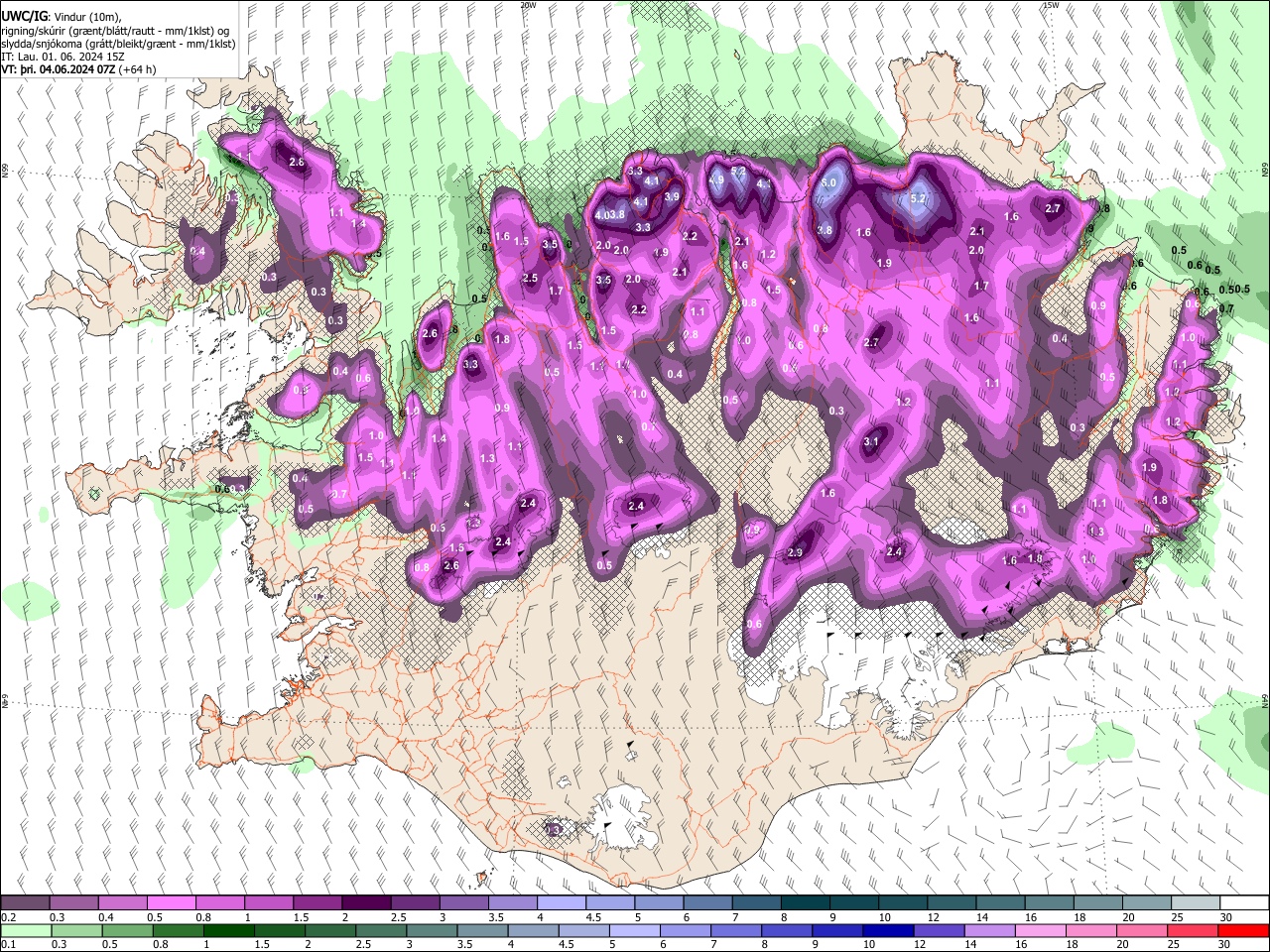The image size is (1270, 952).
Task: Select the 2–2.5 darkest purple snow legend swatch
Action: pyautogui.click(x=365, y=902)
